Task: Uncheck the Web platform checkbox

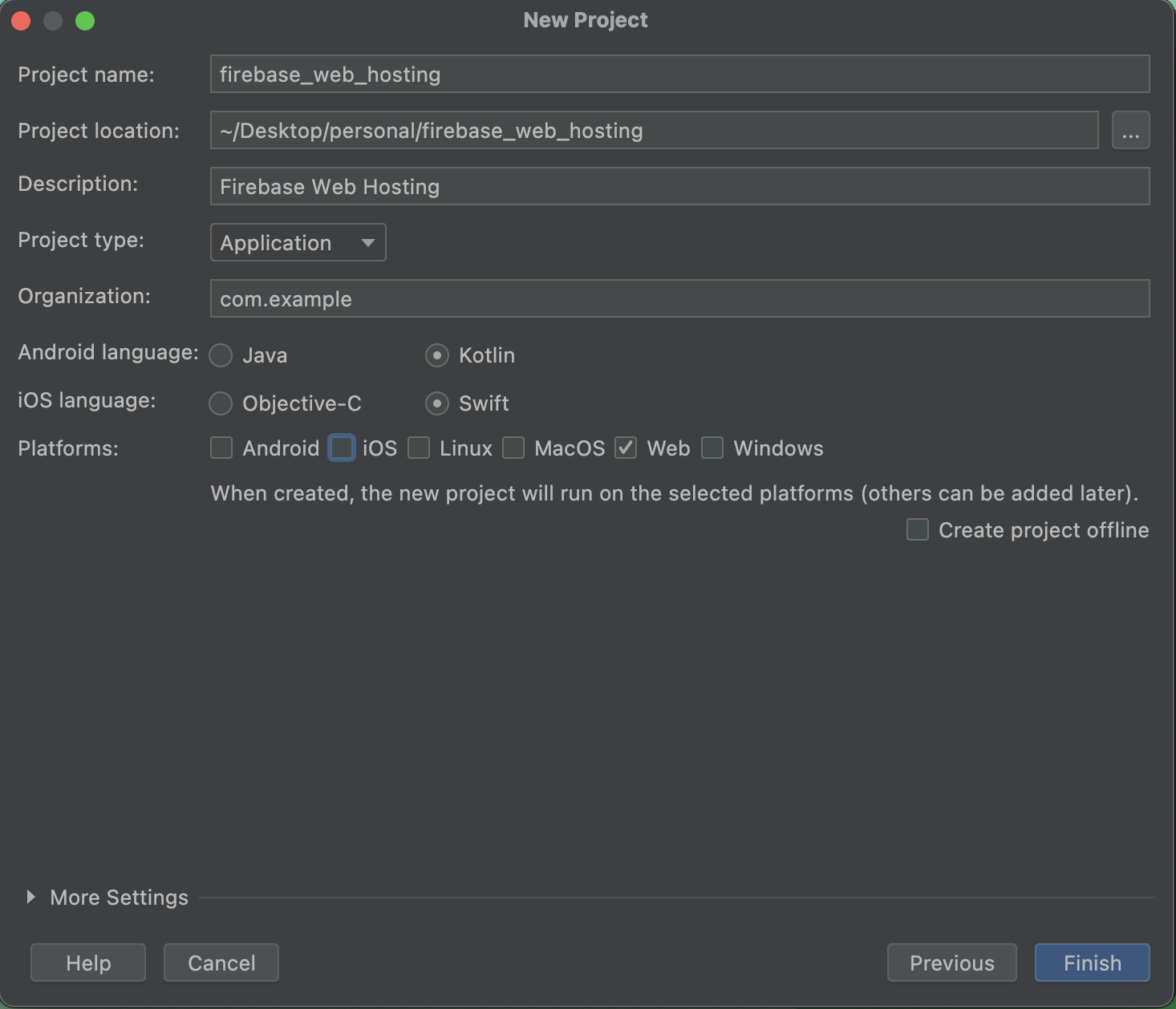Action: tap(626, 448)
